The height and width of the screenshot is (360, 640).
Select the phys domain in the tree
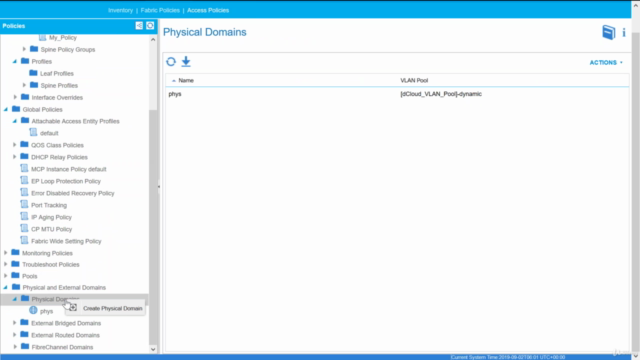47,311
